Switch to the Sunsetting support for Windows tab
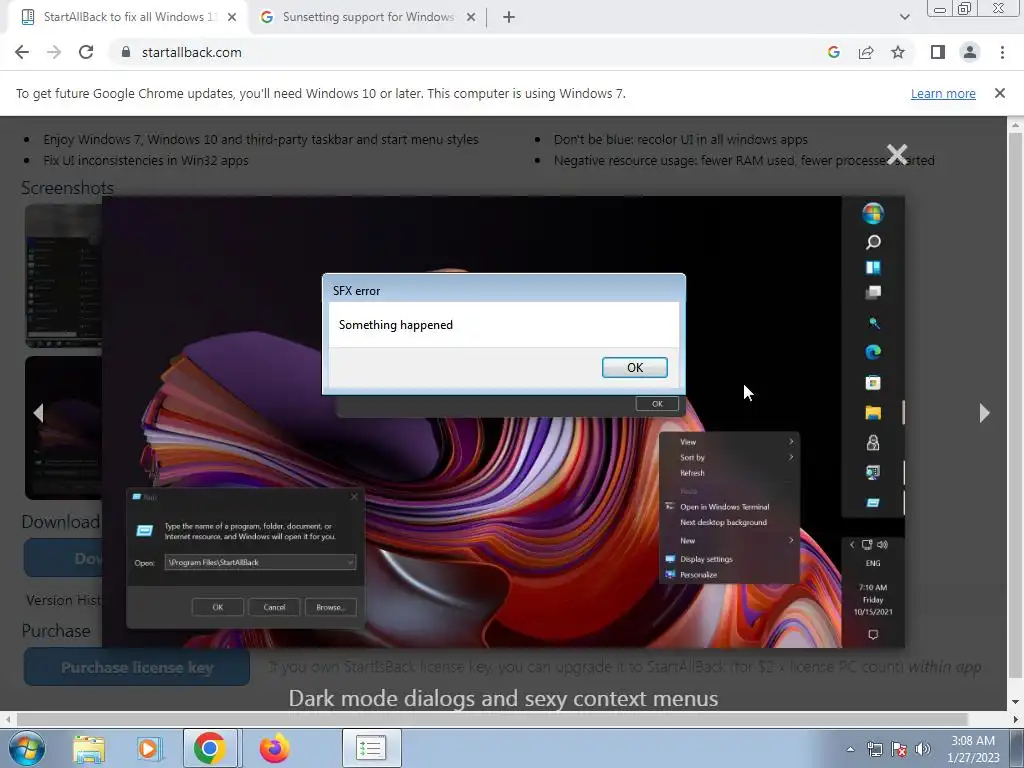Screen dimensions: 1024x768 368,17
